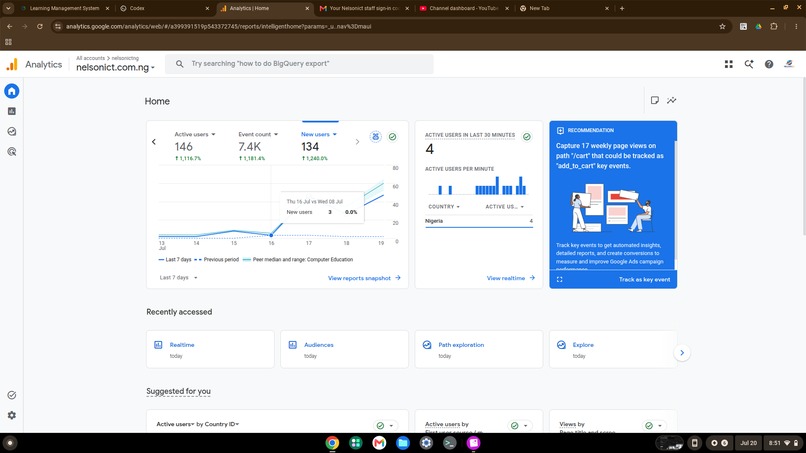This screenshot has width=806, height=453.
Task: Click View reports snapshot link
Action: [x=364, y=278]
